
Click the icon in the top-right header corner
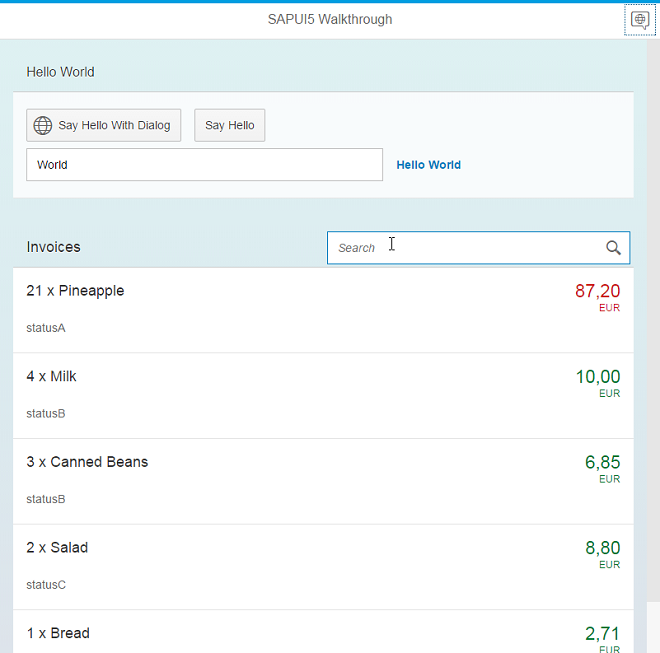(639, 19)
